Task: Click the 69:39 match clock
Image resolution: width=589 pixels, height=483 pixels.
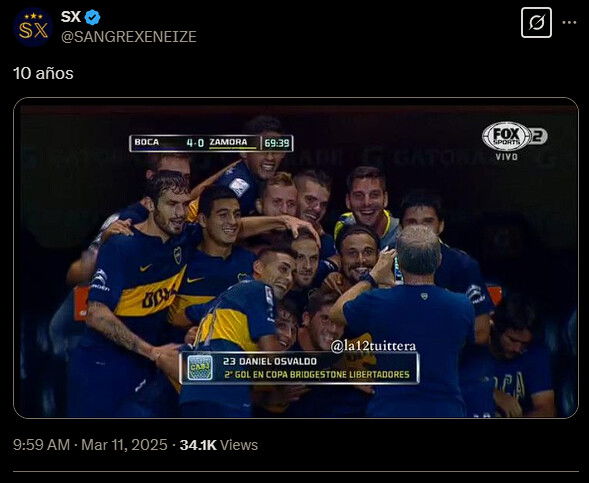Action: tap(277, 143)
